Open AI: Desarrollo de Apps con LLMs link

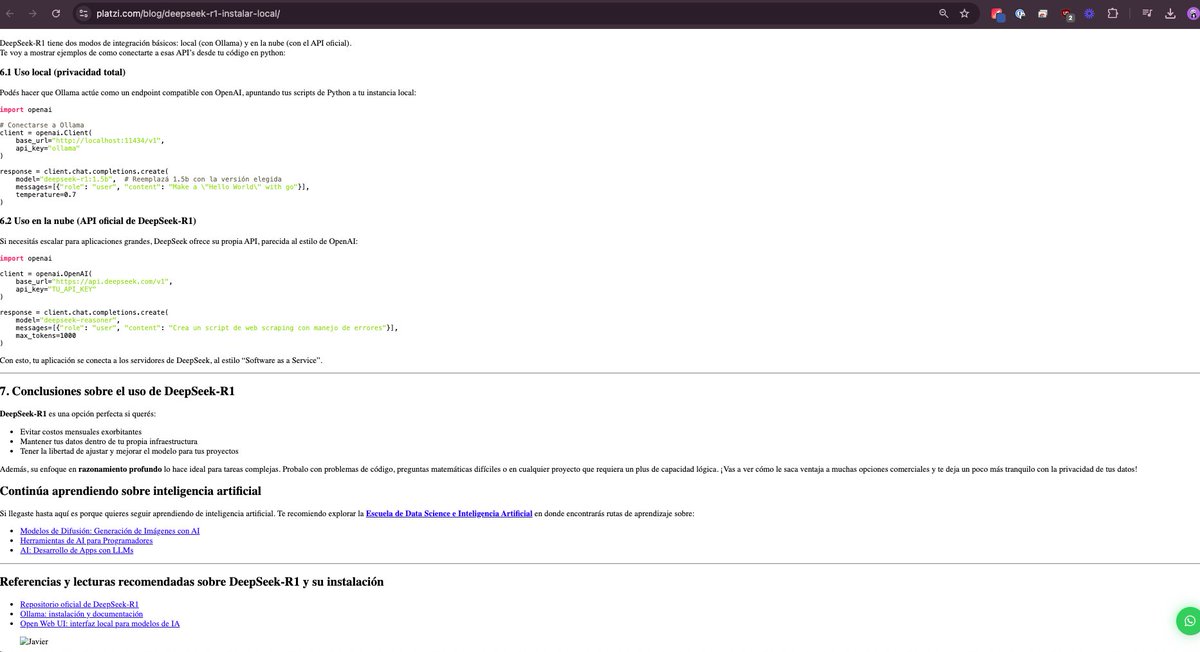tap(76, 550)
